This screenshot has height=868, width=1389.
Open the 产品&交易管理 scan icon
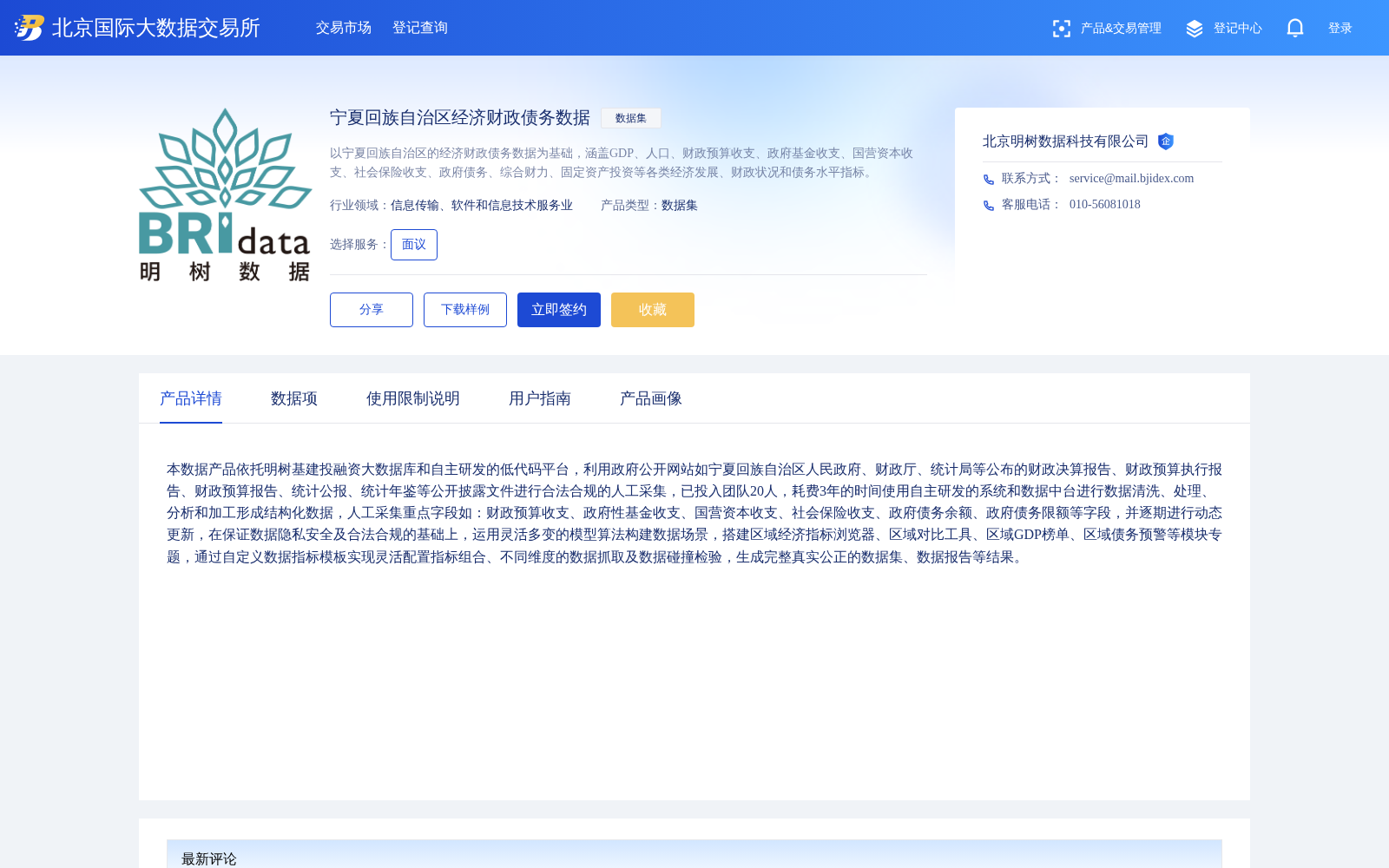pyautogui.click(x=1061, y=29)
